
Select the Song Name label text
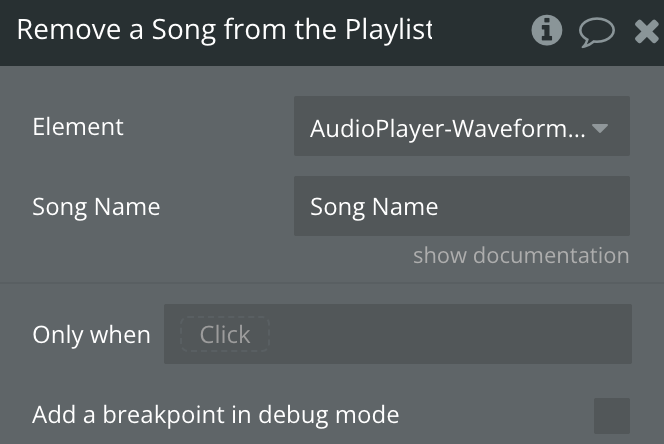(96, 207)
